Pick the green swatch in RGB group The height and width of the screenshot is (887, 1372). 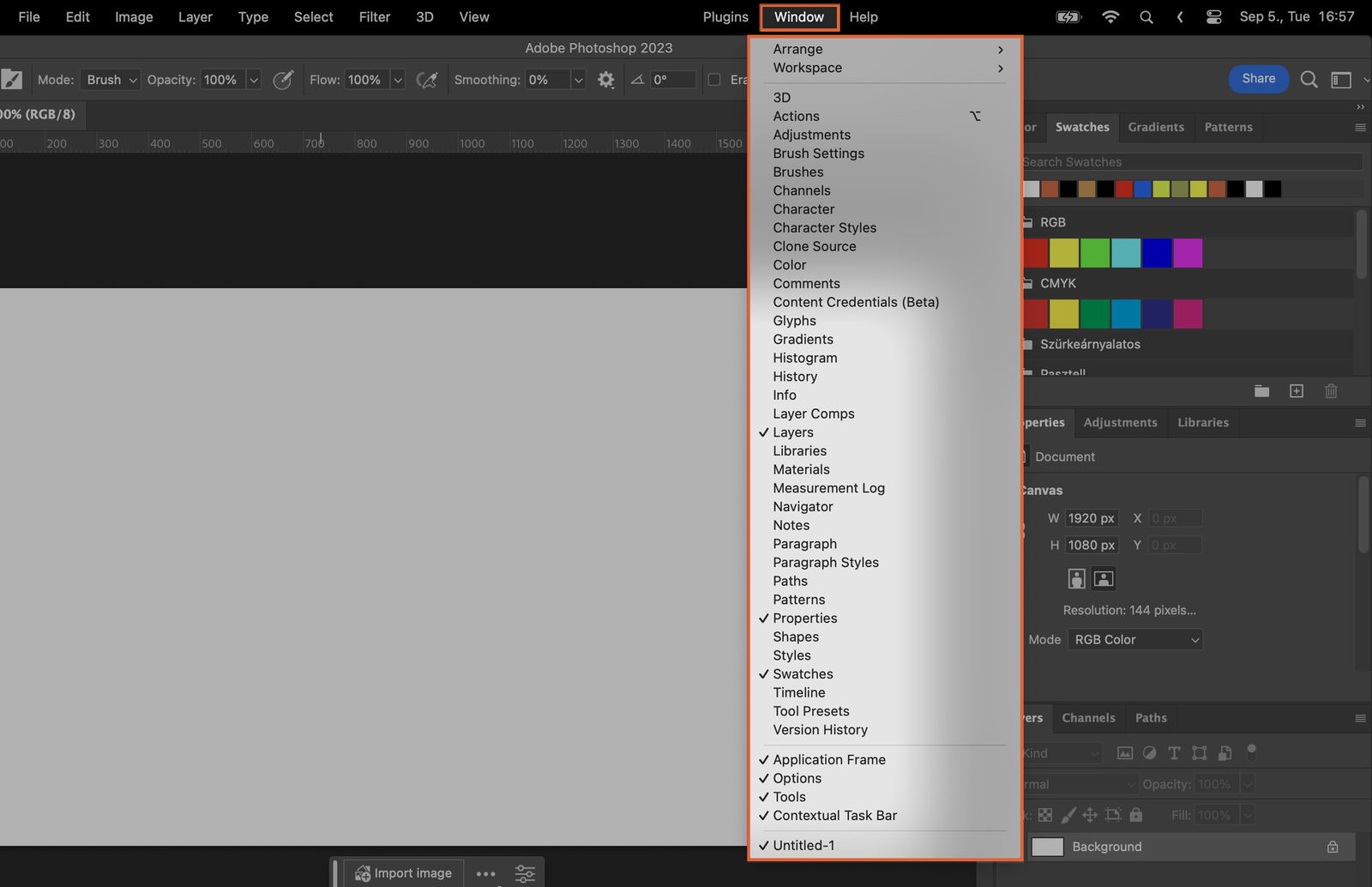pos(1095,253)
